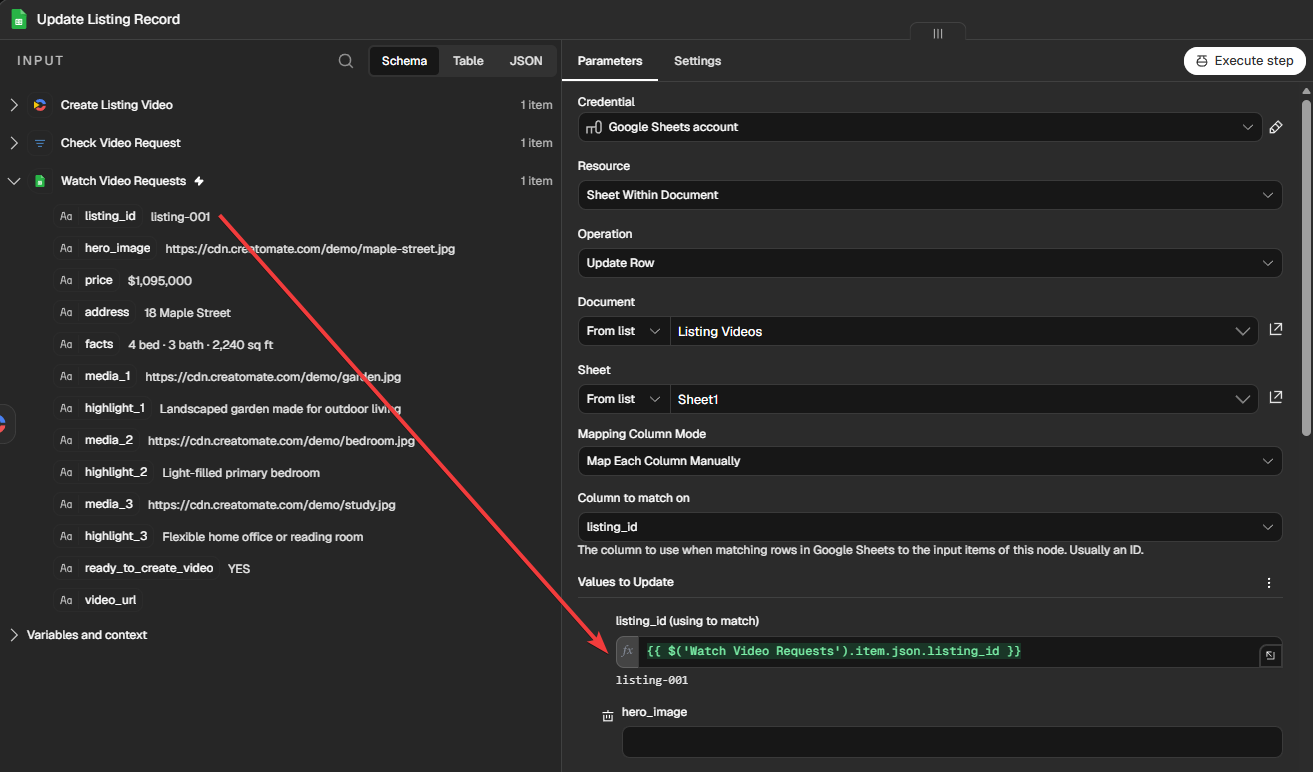Click the edit credential pencil icon
This screenshot has width=1313, height=772.
1276,127
